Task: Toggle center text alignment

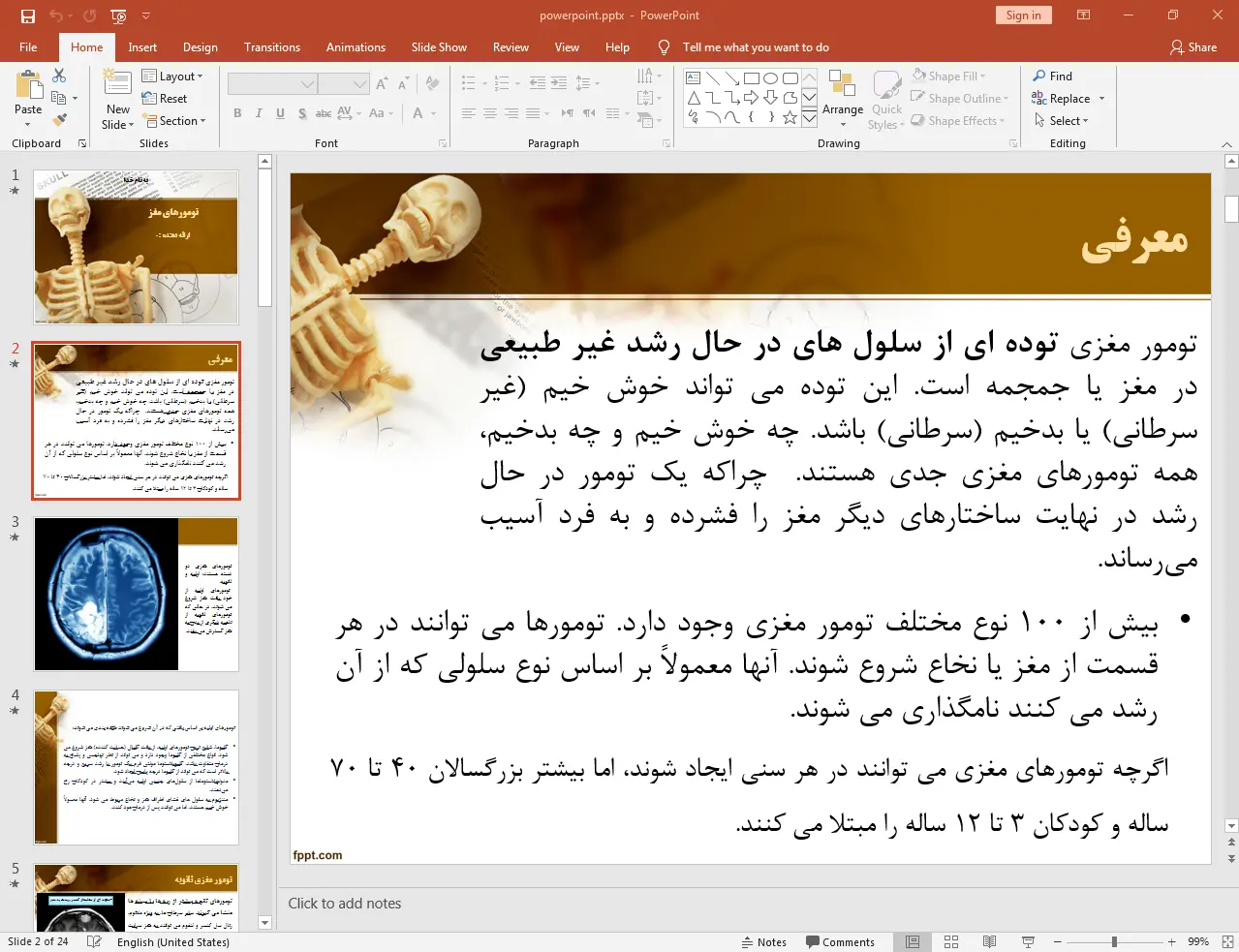Action: [489, 113]
